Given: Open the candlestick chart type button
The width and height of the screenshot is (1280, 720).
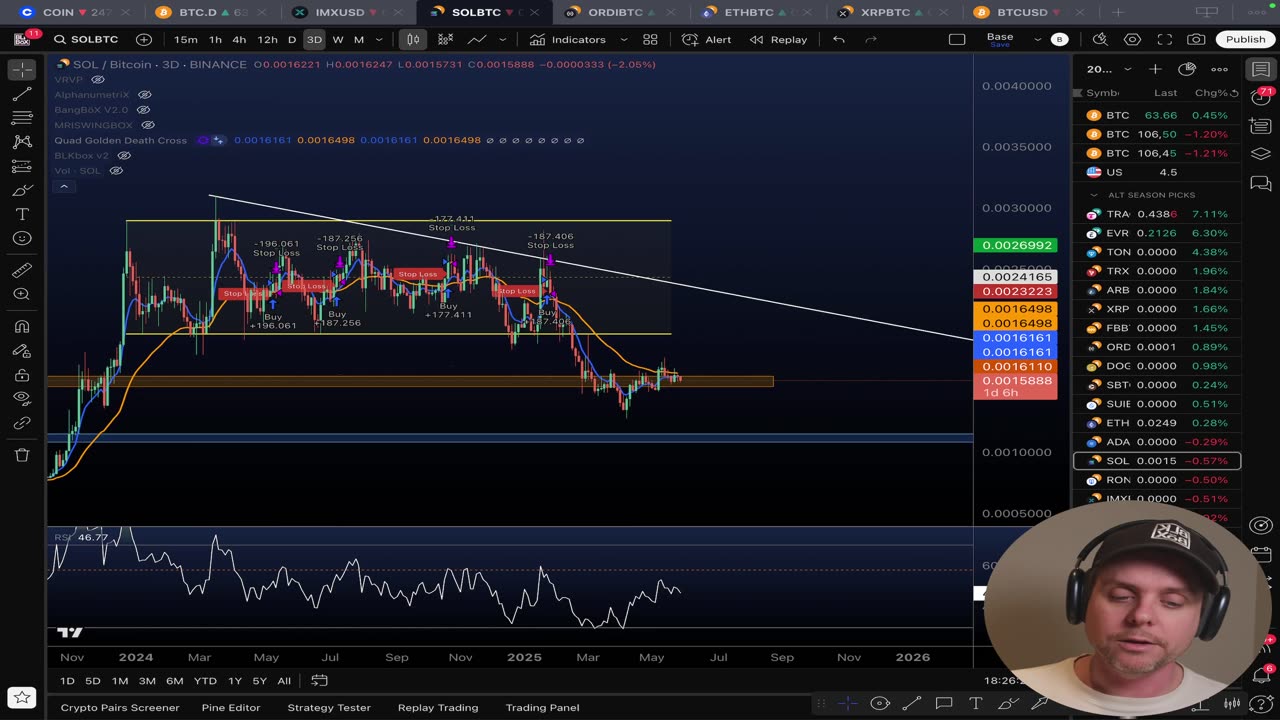Looking at the screenshot, I should (413, 39).
